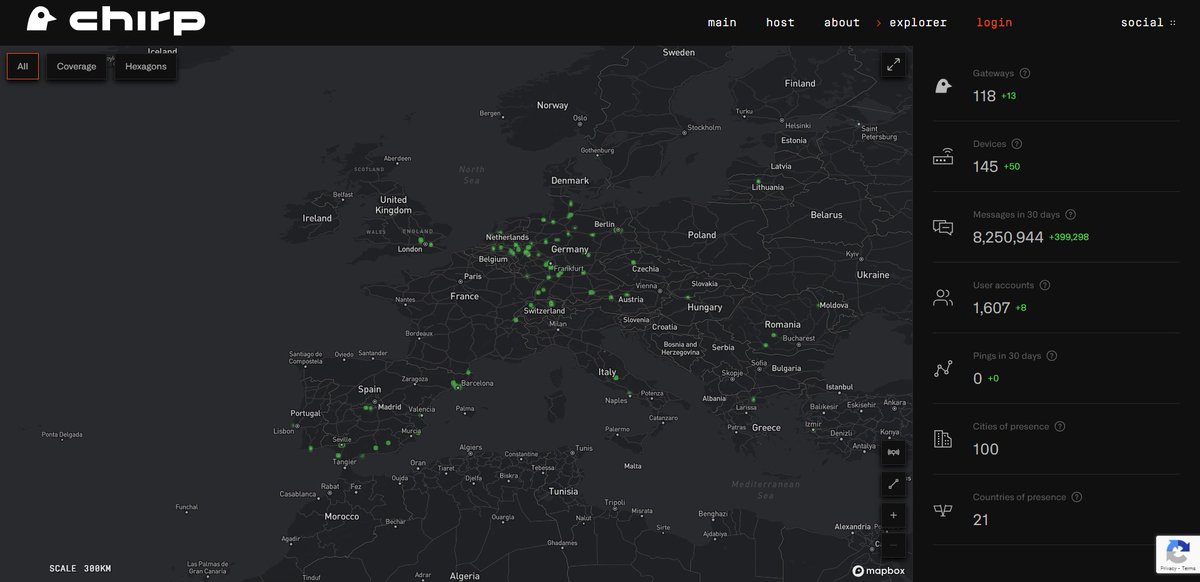Click the Messages chat bubbles icon
This screenshot has width=1200, height=582.
coord(943,227)
